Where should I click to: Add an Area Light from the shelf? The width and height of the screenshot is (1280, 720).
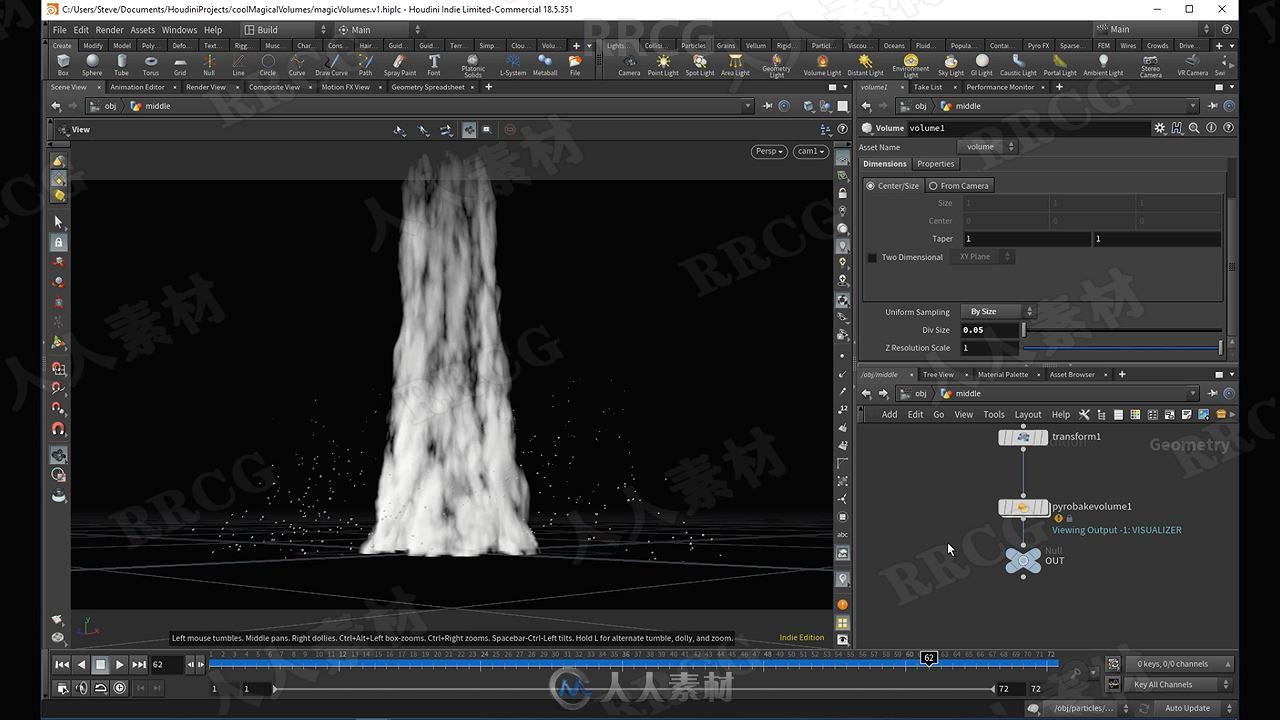click(735, 65)
